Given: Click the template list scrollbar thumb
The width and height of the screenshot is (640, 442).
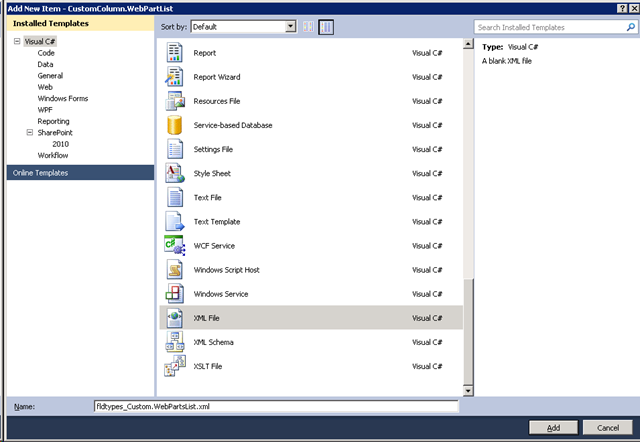Looking at the screenshot, I should point(468,332).
